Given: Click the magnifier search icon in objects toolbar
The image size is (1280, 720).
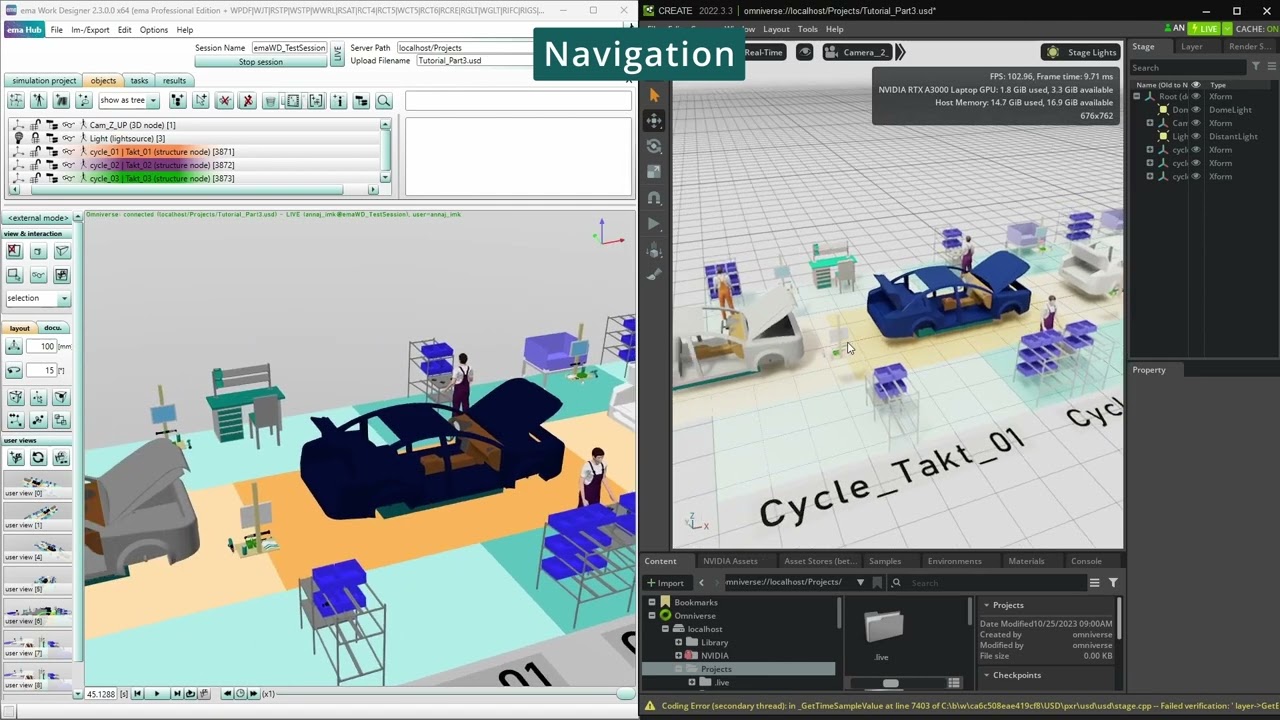Looking at the screenshot, I should click(x=384, y=101).
